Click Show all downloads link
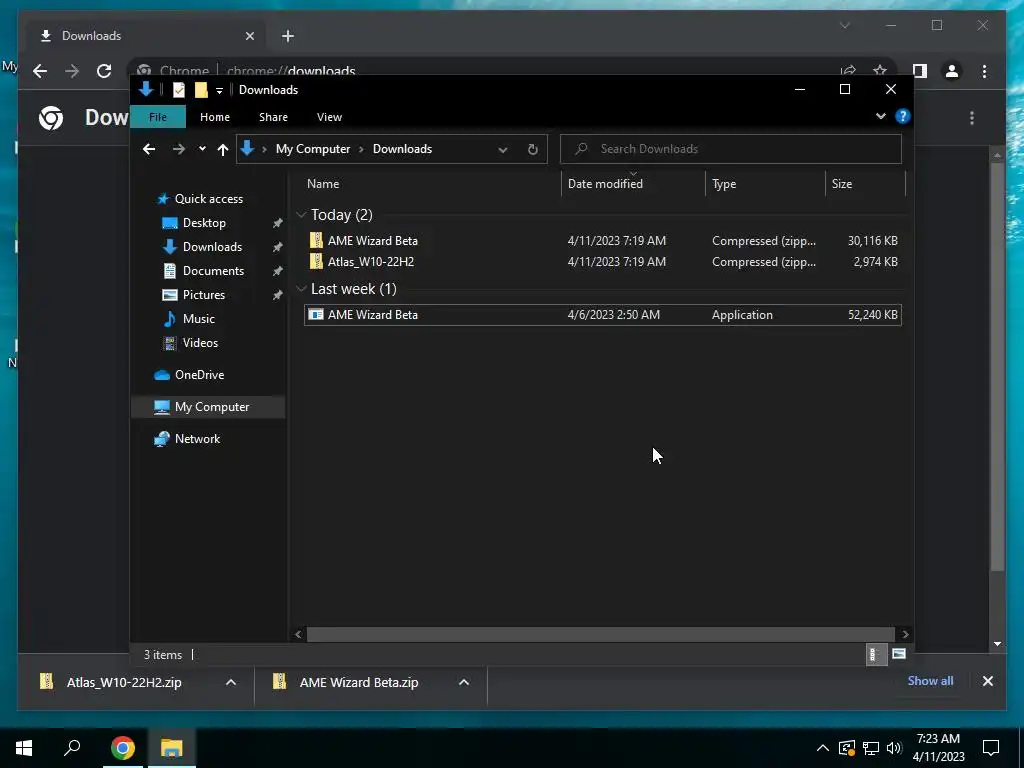The image size is (1024, 768). [930, 681]
